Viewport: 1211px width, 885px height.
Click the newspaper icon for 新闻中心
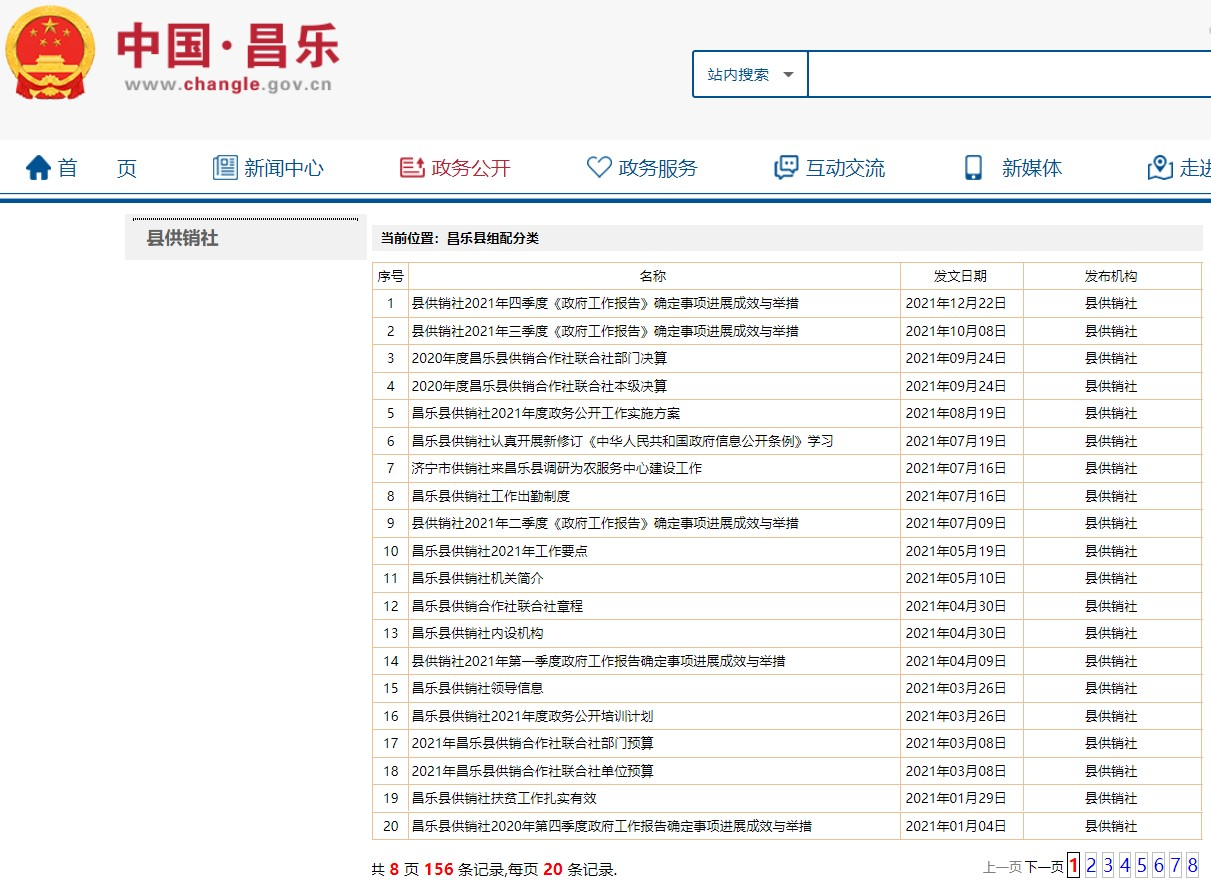point(225,168)
